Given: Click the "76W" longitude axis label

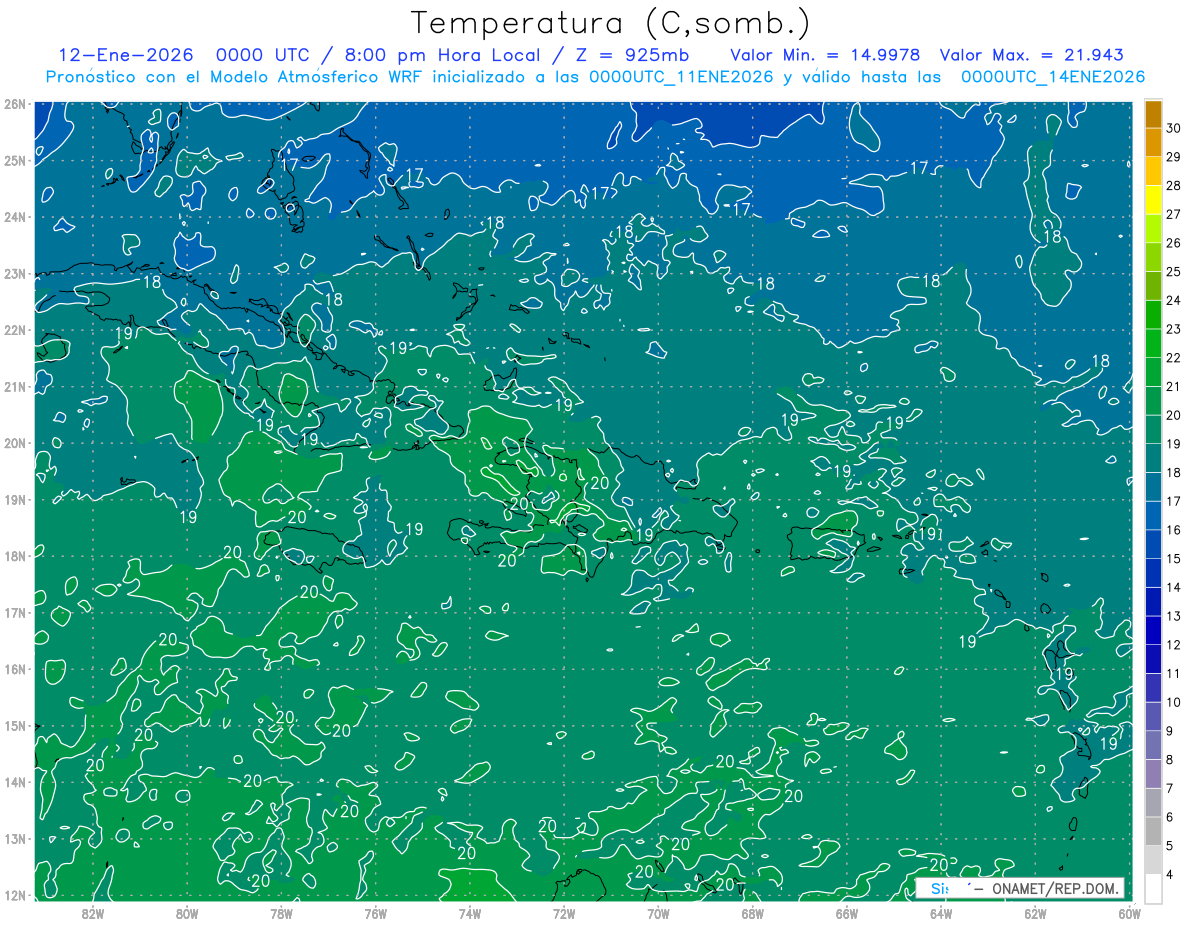Looking at the screenshot, I should (375, 913).
